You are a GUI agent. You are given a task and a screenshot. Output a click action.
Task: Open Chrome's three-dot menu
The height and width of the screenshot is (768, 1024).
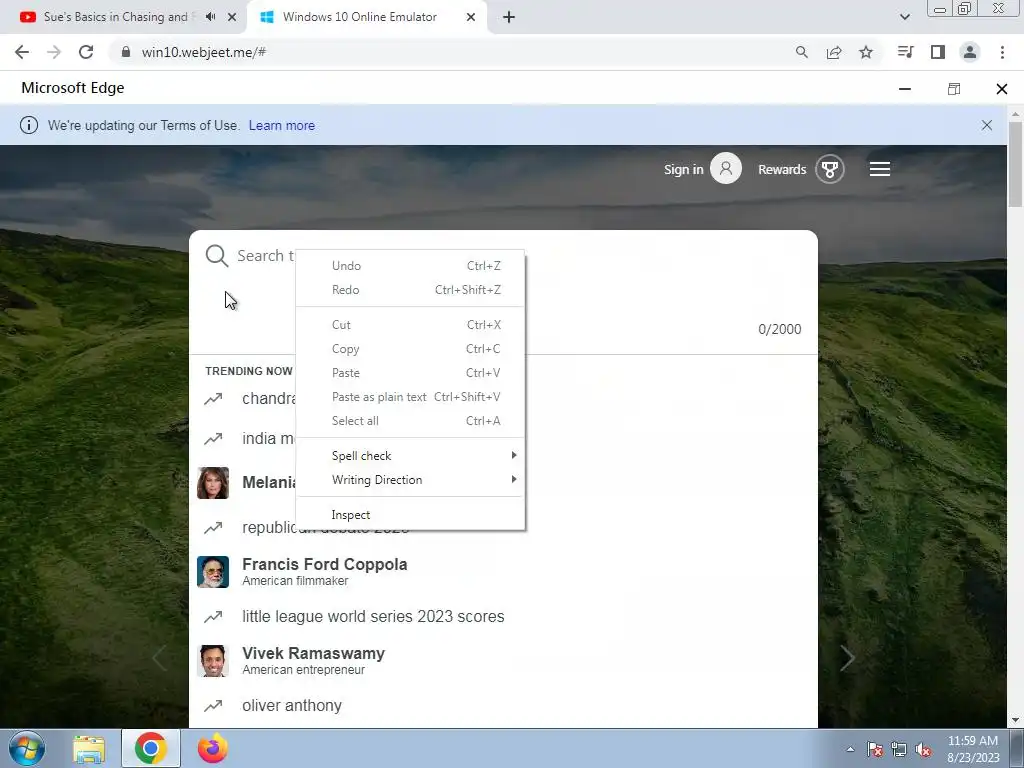[x=1002, y=52]
